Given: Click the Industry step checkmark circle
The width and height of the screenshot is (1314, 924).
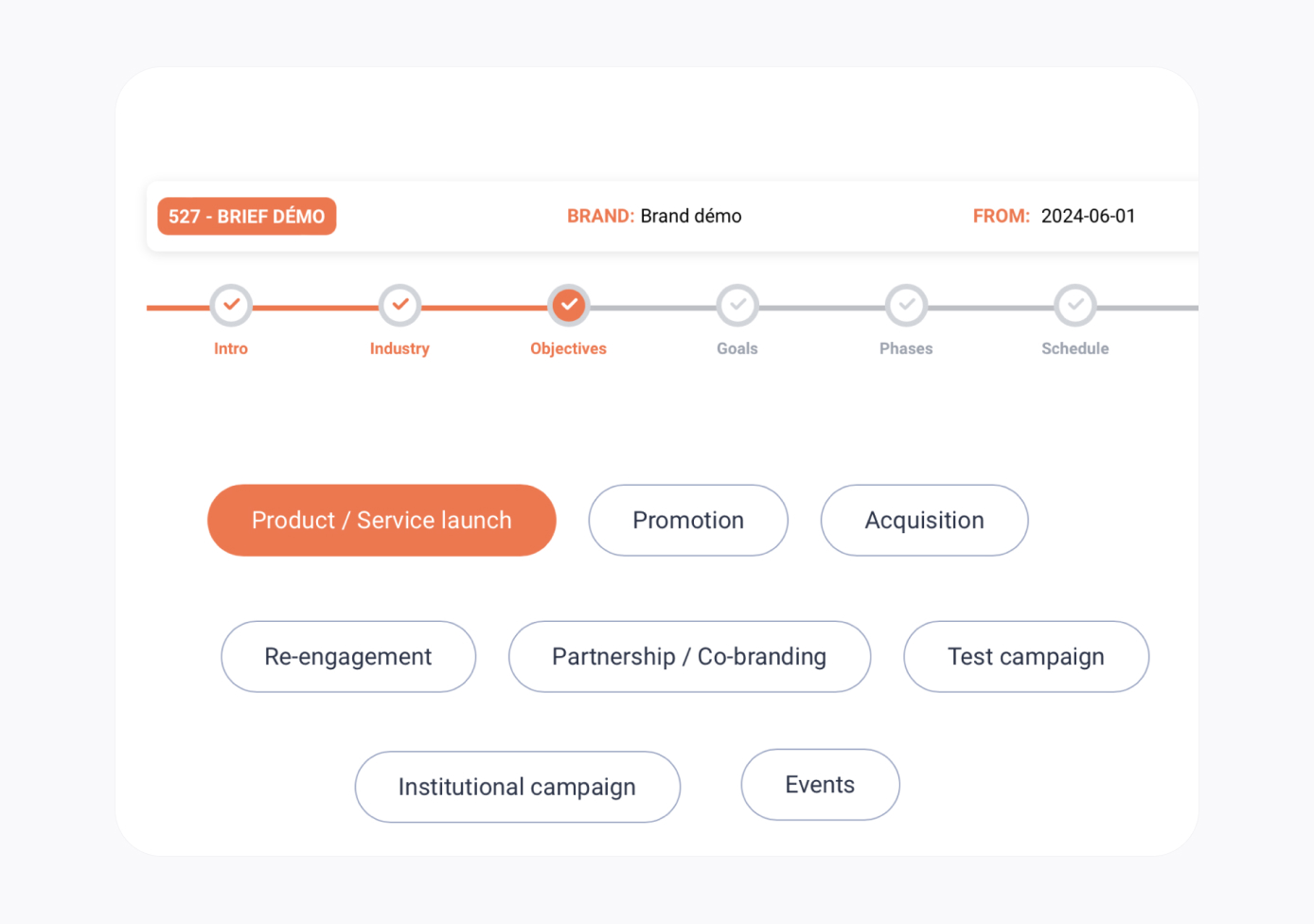Looking at the screenshot, I should tap(400, 305).
